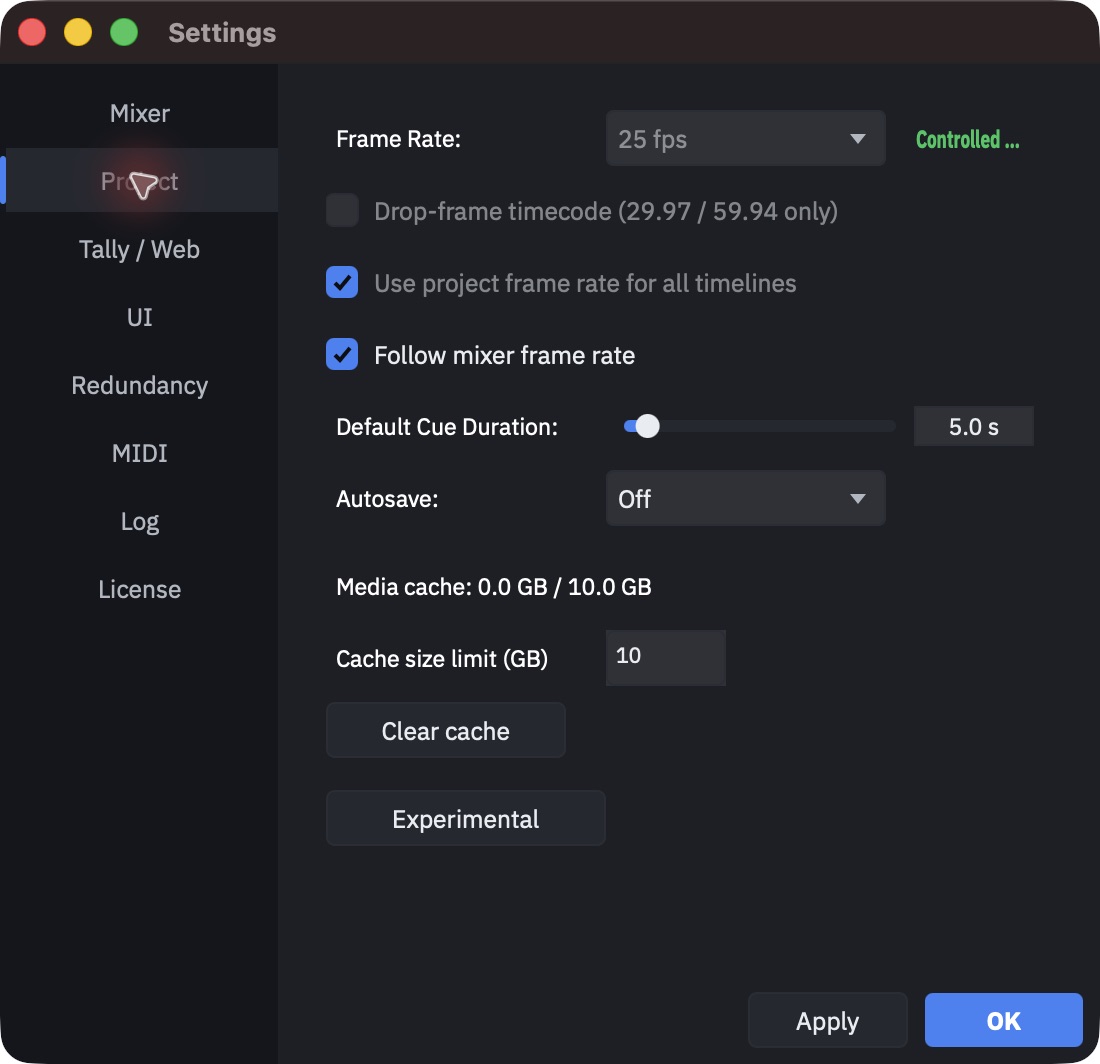1100x1064 pixels.
Task: Expand the Autosave dropdown
Action: click(745, 499)
